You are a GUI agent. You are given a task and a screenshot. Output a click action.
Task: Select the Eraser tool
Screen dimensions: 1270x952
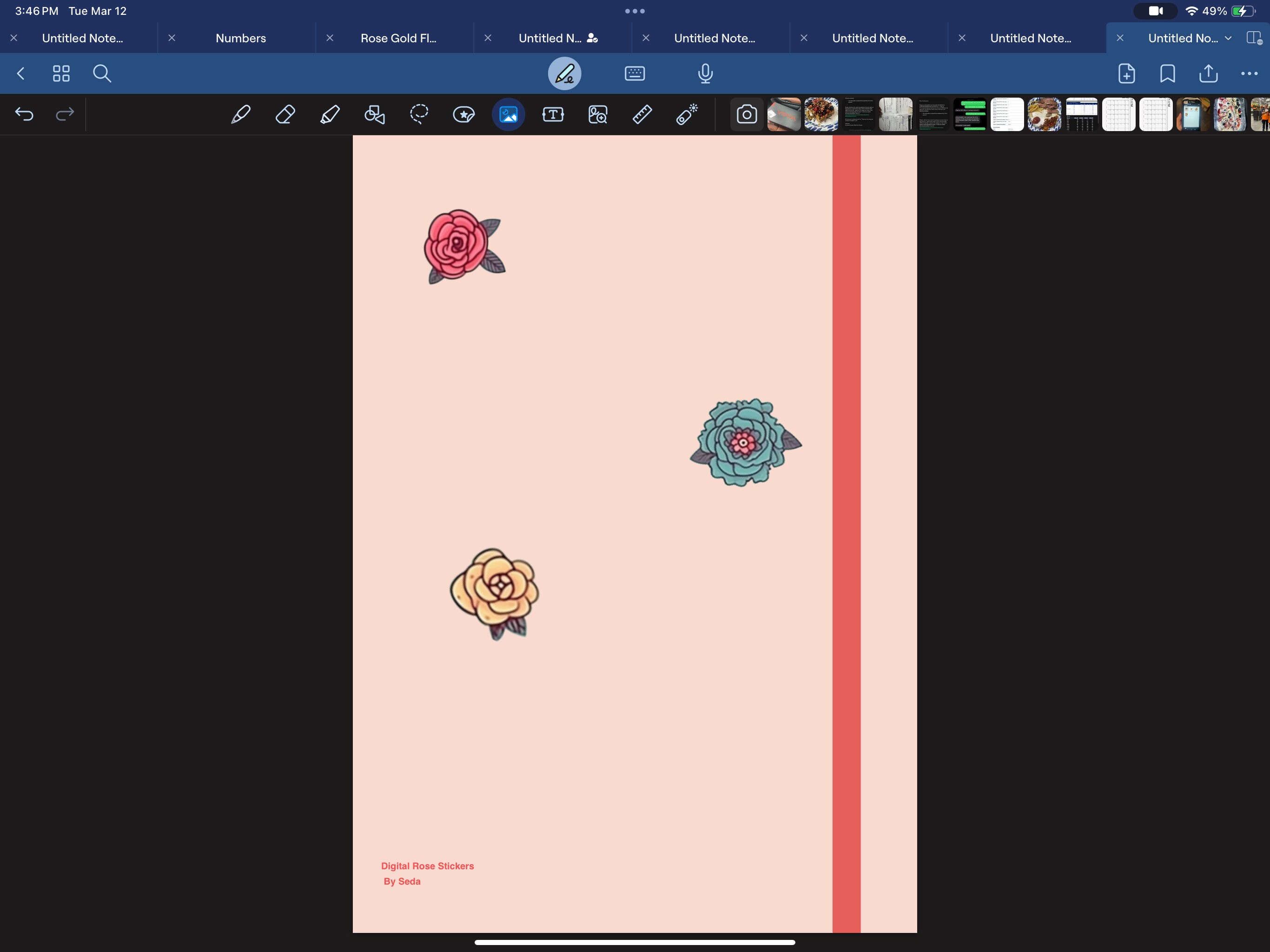click(285, 114)
